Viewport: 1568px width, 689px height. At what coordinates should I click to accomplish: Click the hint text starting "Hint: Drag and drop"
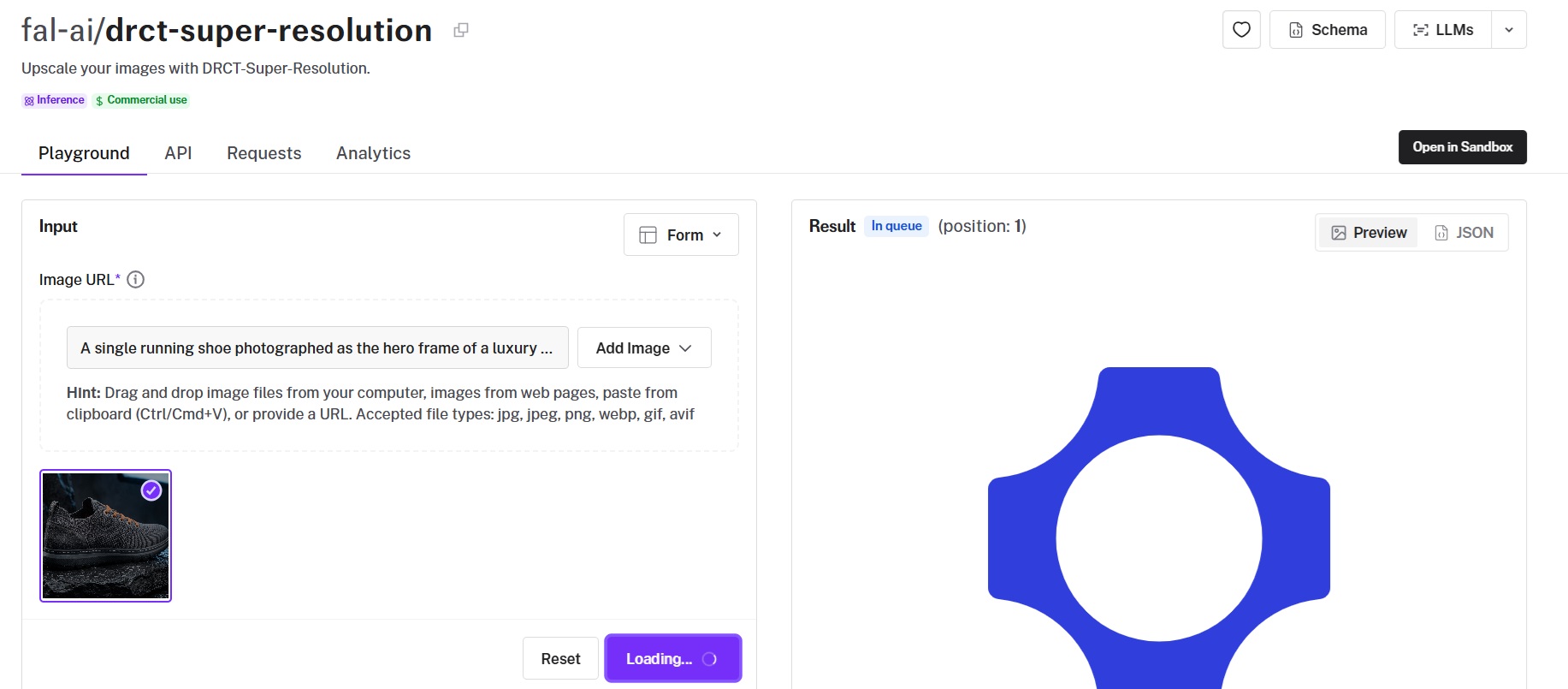381,403
